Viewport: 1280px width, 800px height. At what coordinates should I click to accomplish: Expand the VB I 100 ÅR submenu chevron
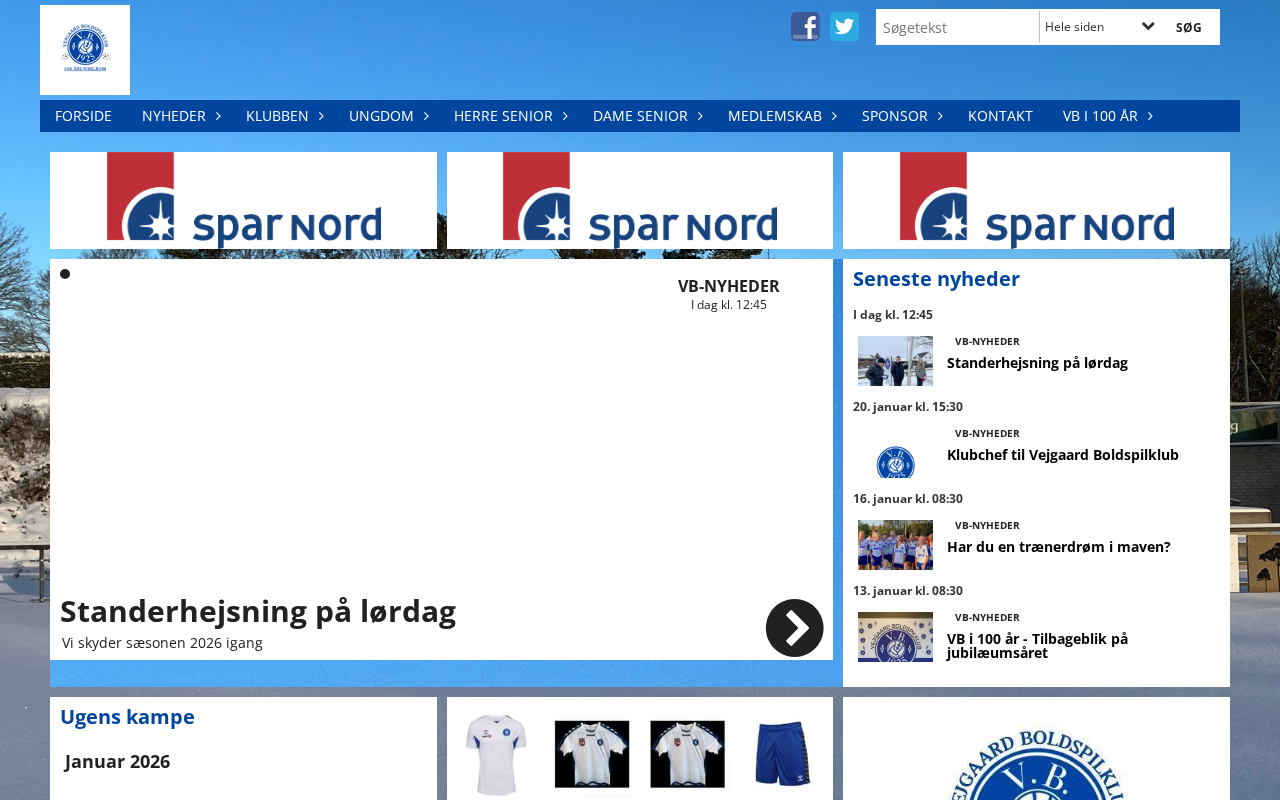(x=1150, y=116)
